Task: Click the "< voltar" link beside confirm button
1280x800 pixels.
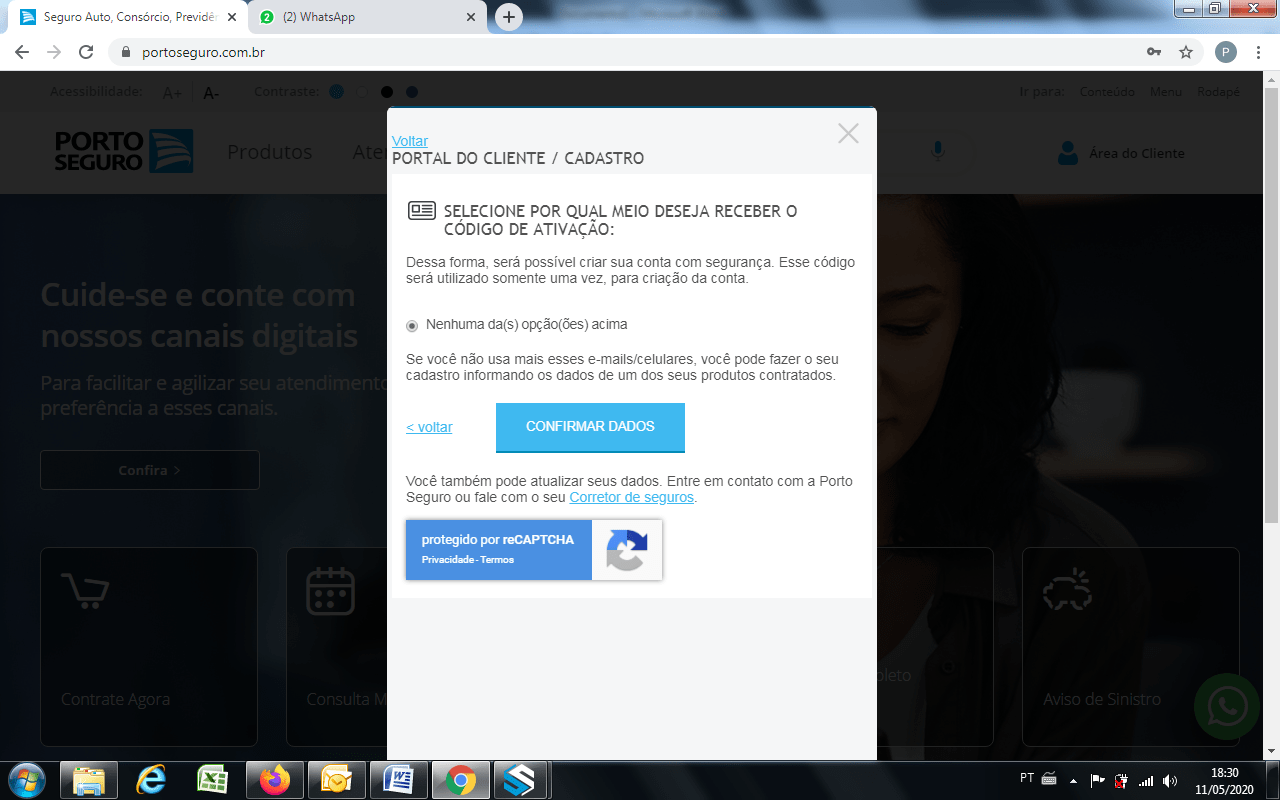Action: [429, 427]
